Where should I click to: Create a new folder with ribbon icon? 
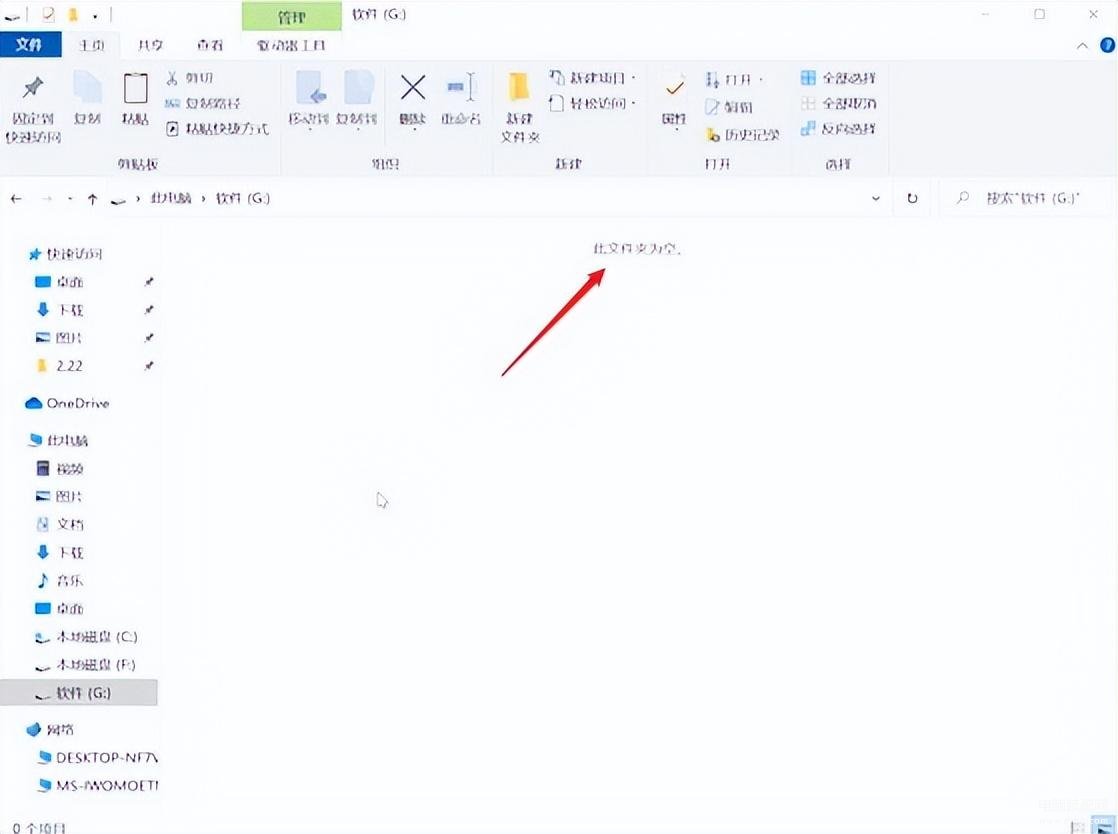[x=519, y=88]
